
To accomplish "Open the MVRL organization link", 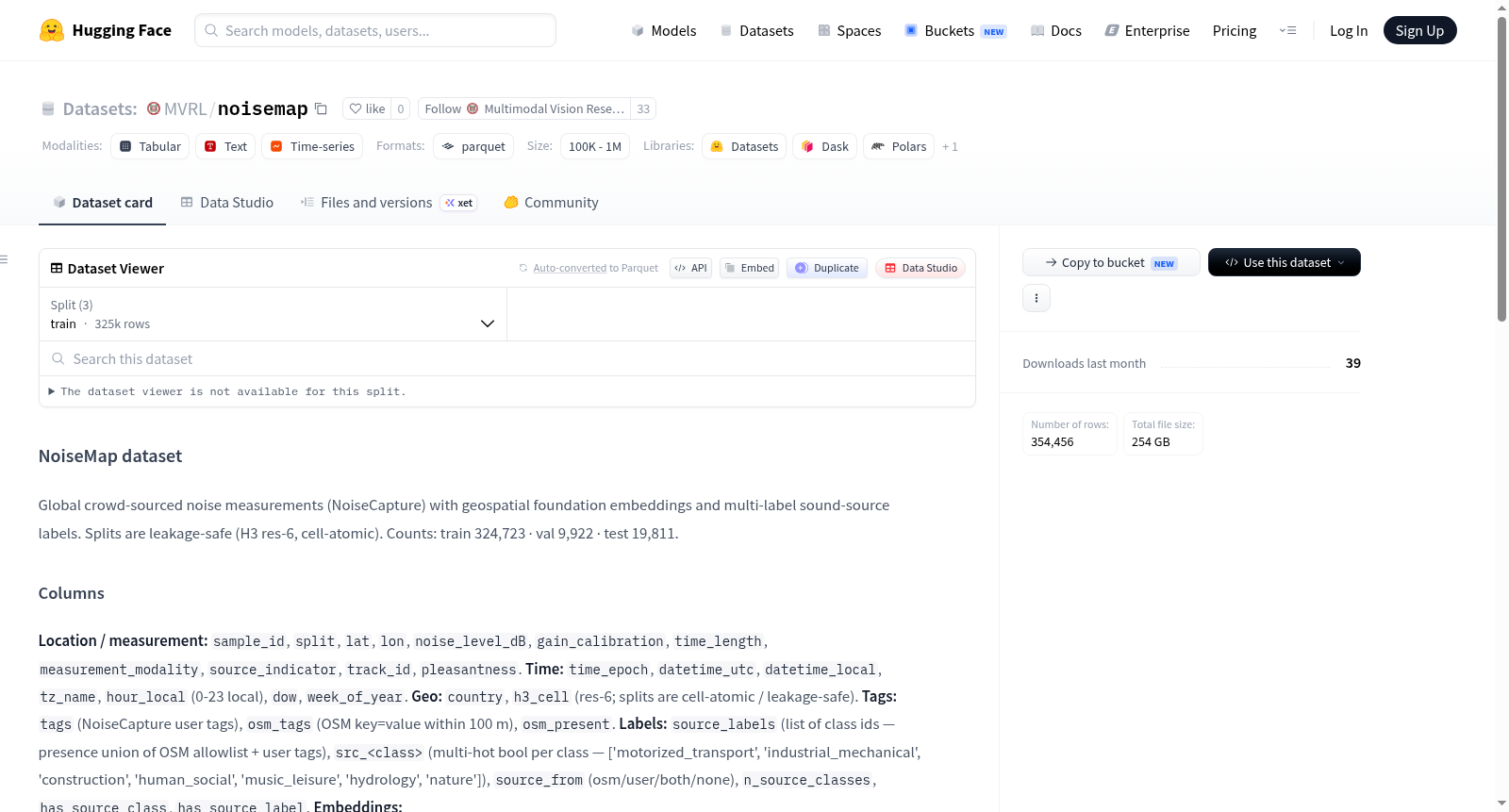I will (185, 108).
